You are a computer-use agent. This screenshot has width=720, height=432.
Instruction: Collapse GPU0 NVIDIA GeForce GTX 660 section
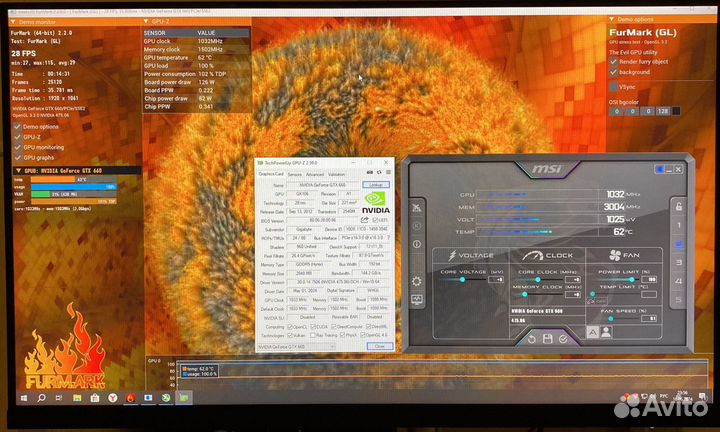pyautogui.click(x=18, y=170)
